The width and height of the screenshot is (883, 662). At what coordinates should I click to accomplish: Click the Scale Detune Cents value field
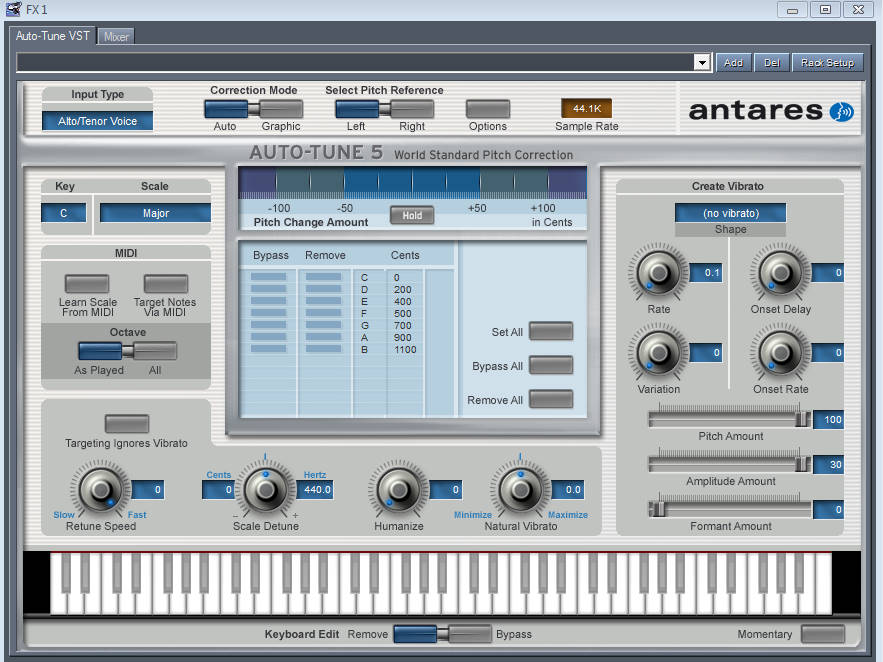(218, 490)
